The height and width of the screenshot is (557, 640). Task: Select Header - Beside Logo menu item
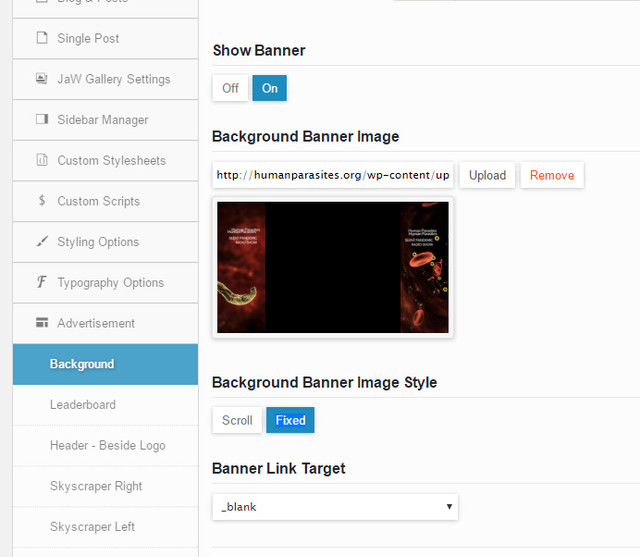[x=108, y=446]
